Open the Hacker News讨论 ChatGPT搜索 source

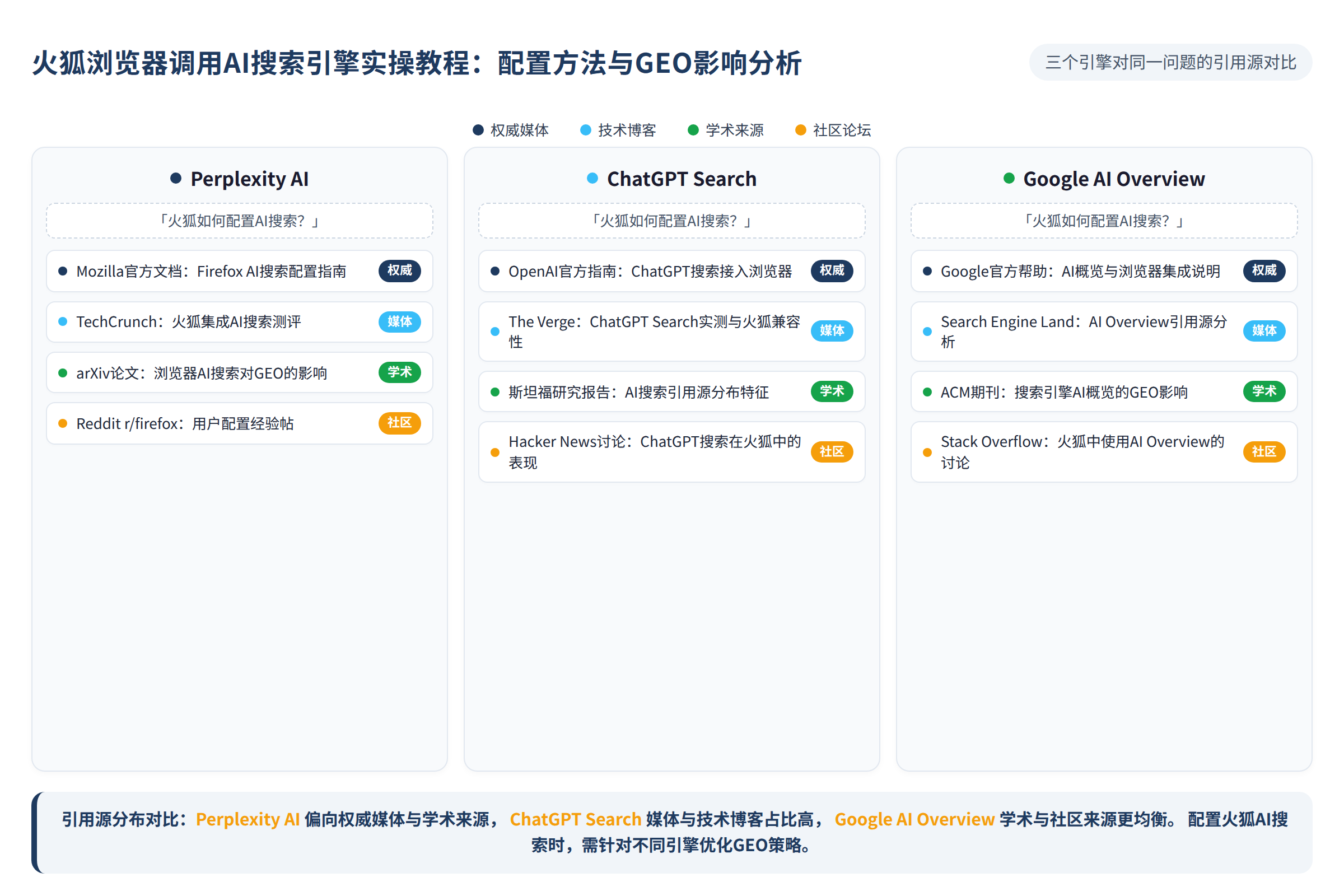click(x=671, y=452)
